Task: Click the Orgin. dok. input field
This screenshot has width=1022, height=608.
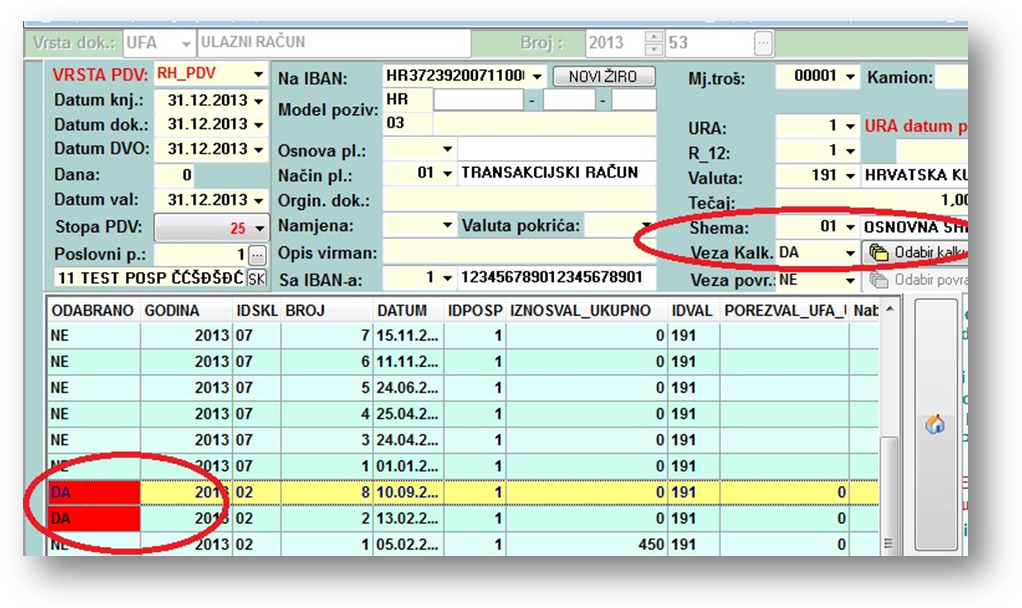Action: [519, 200]
